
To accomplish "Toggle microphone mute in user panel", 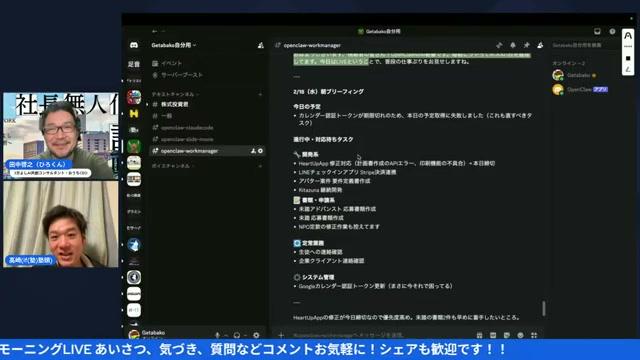I will point(217,335).
